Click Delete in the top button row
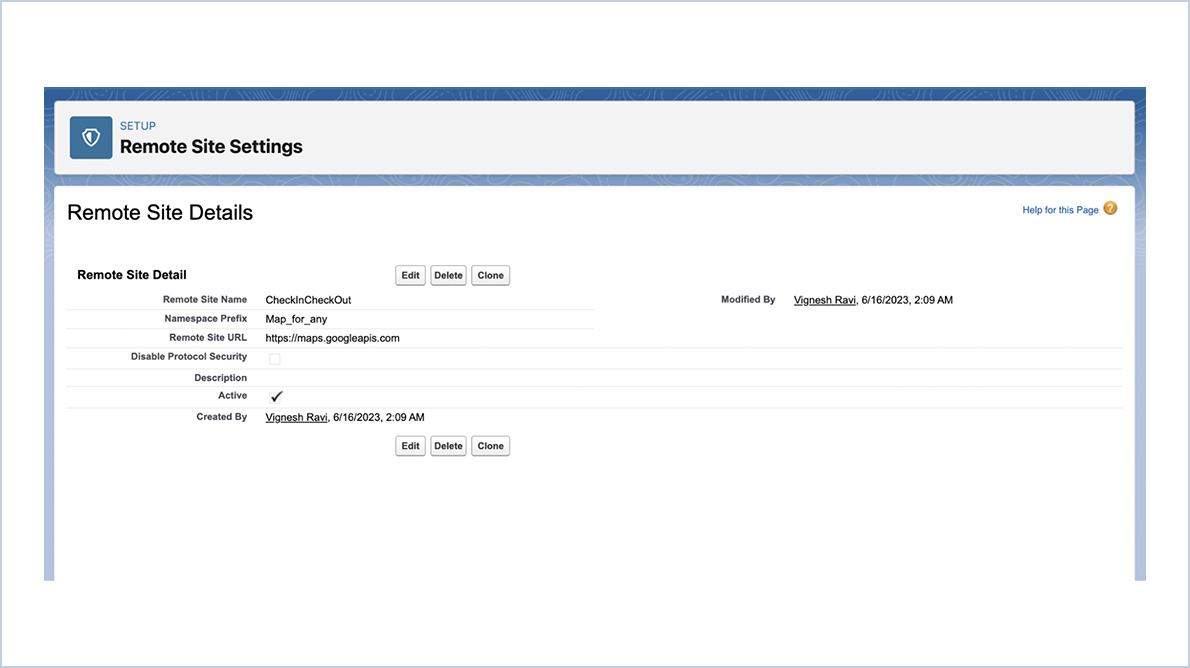 pos(448,275)
